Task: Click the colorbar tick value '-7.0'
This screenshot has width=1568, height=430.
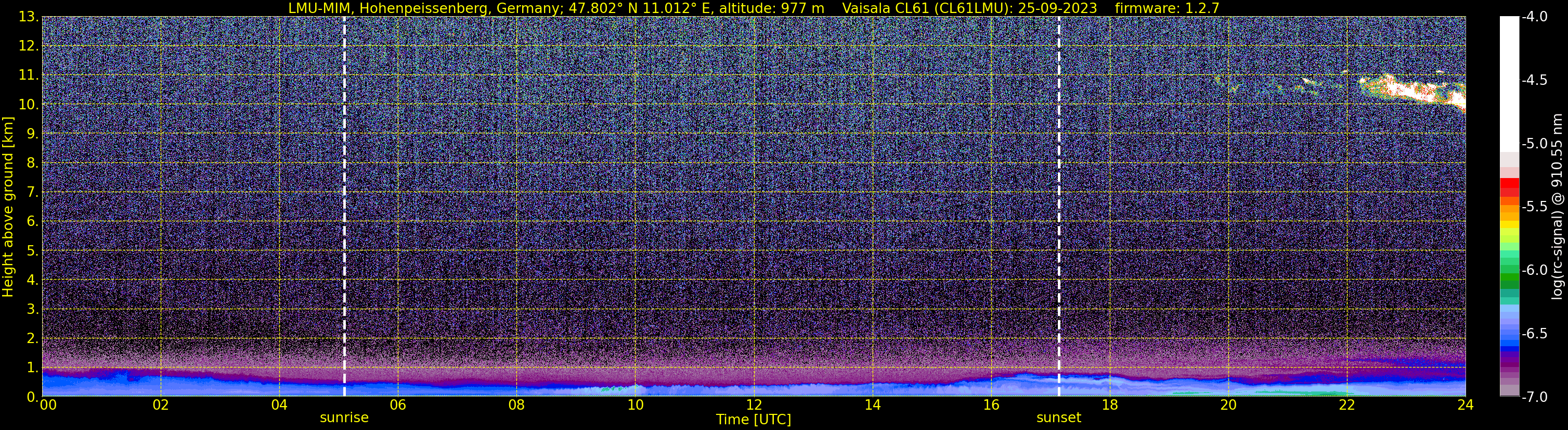Action: tap(1534, 397)
